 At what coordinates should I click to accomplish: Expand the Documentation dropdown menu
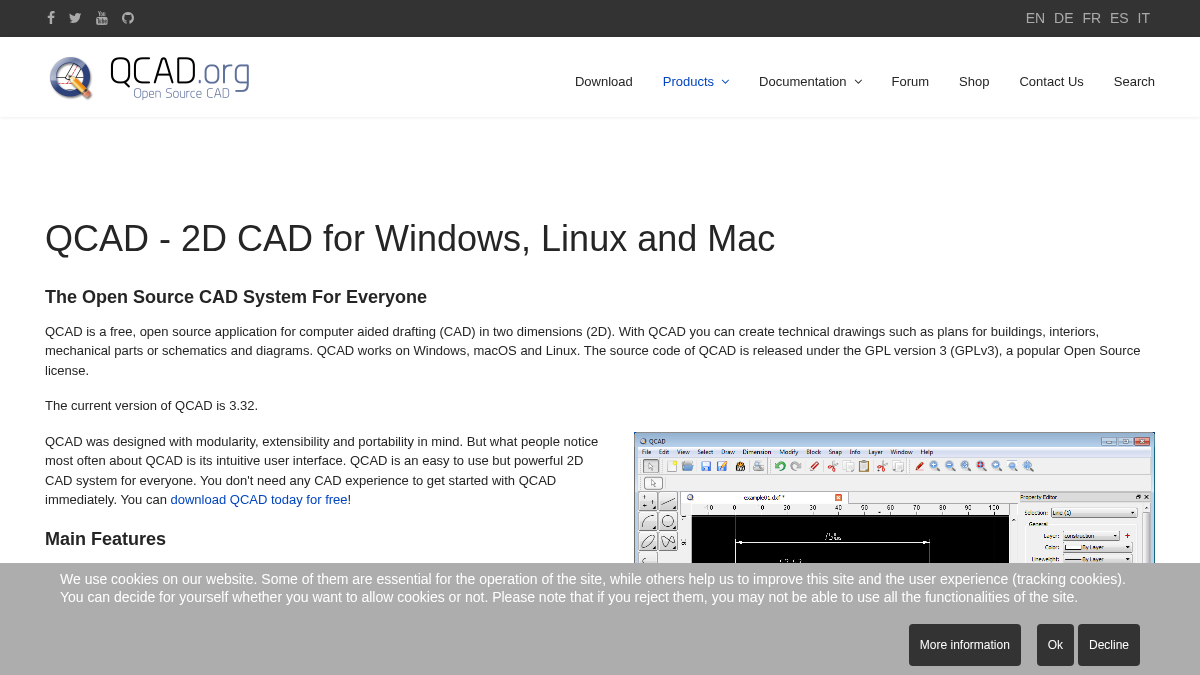point(810,81)
